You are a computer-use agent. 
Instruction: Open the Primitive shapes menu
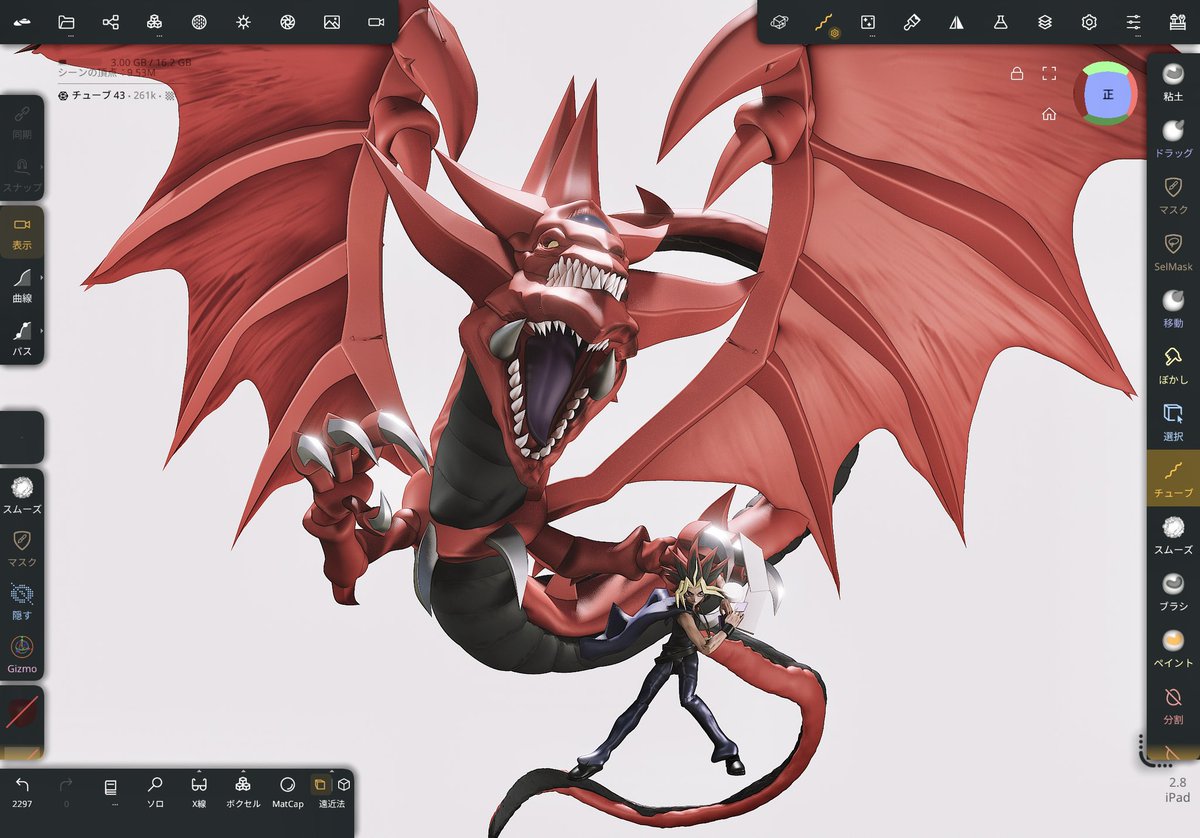(x=781, y=22)
